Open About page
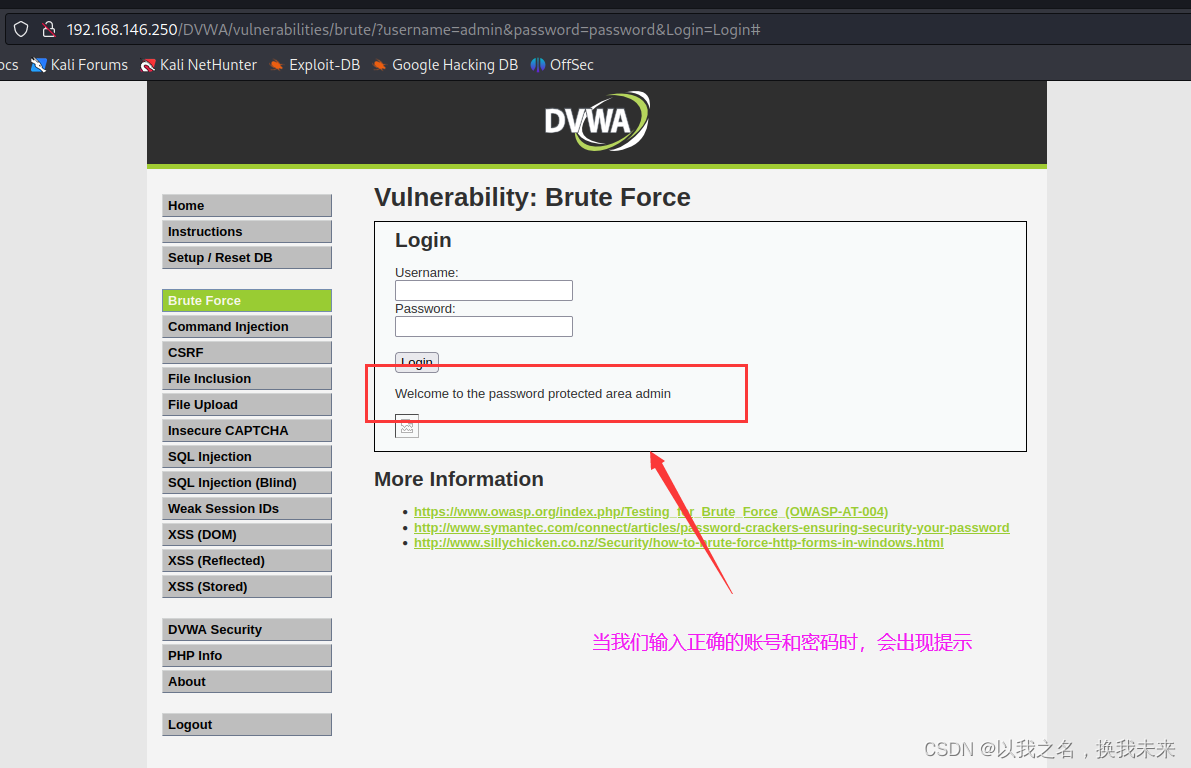Image resolution: width=1191 pixels, height=768 pixels. (x=247, y=681)
